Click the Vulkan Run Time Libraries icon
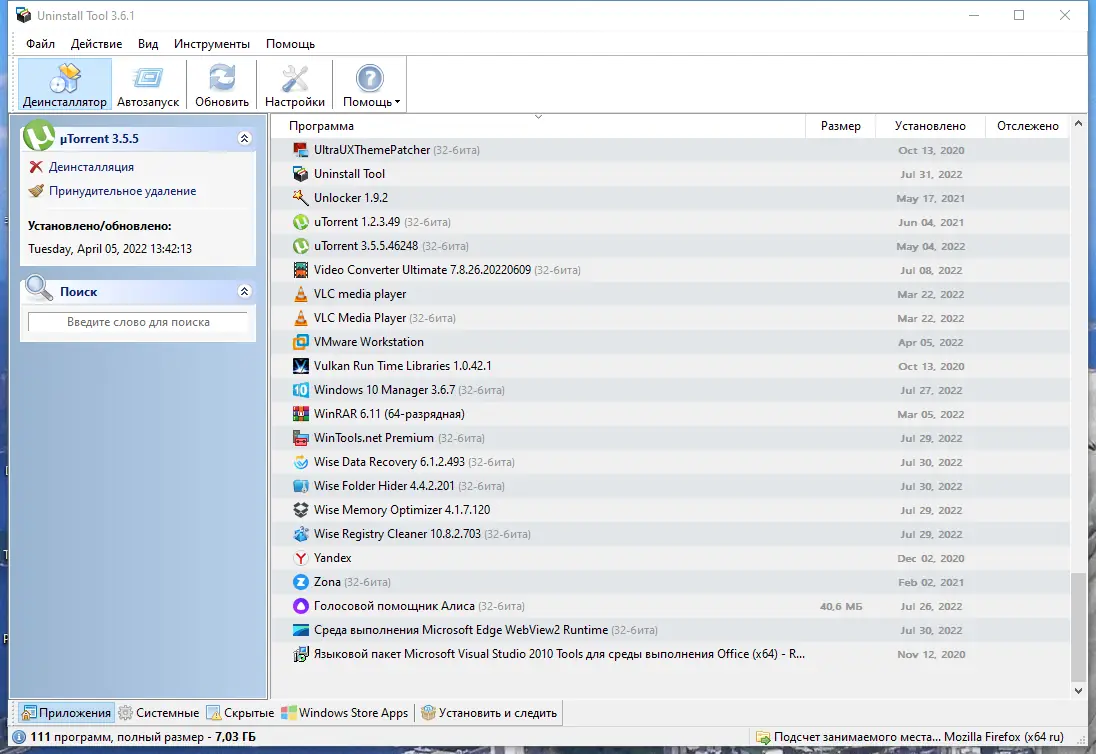 coord(301,366)
